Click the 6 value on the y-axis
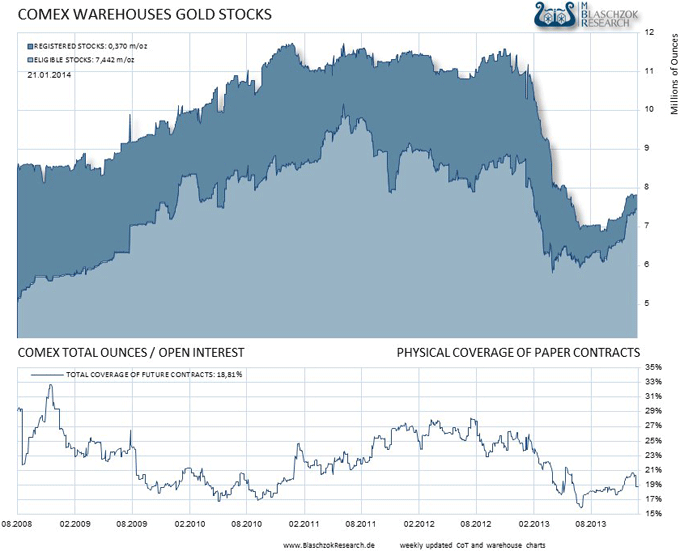Viewport: 680px width, 551px height. [x=647, y=264]
